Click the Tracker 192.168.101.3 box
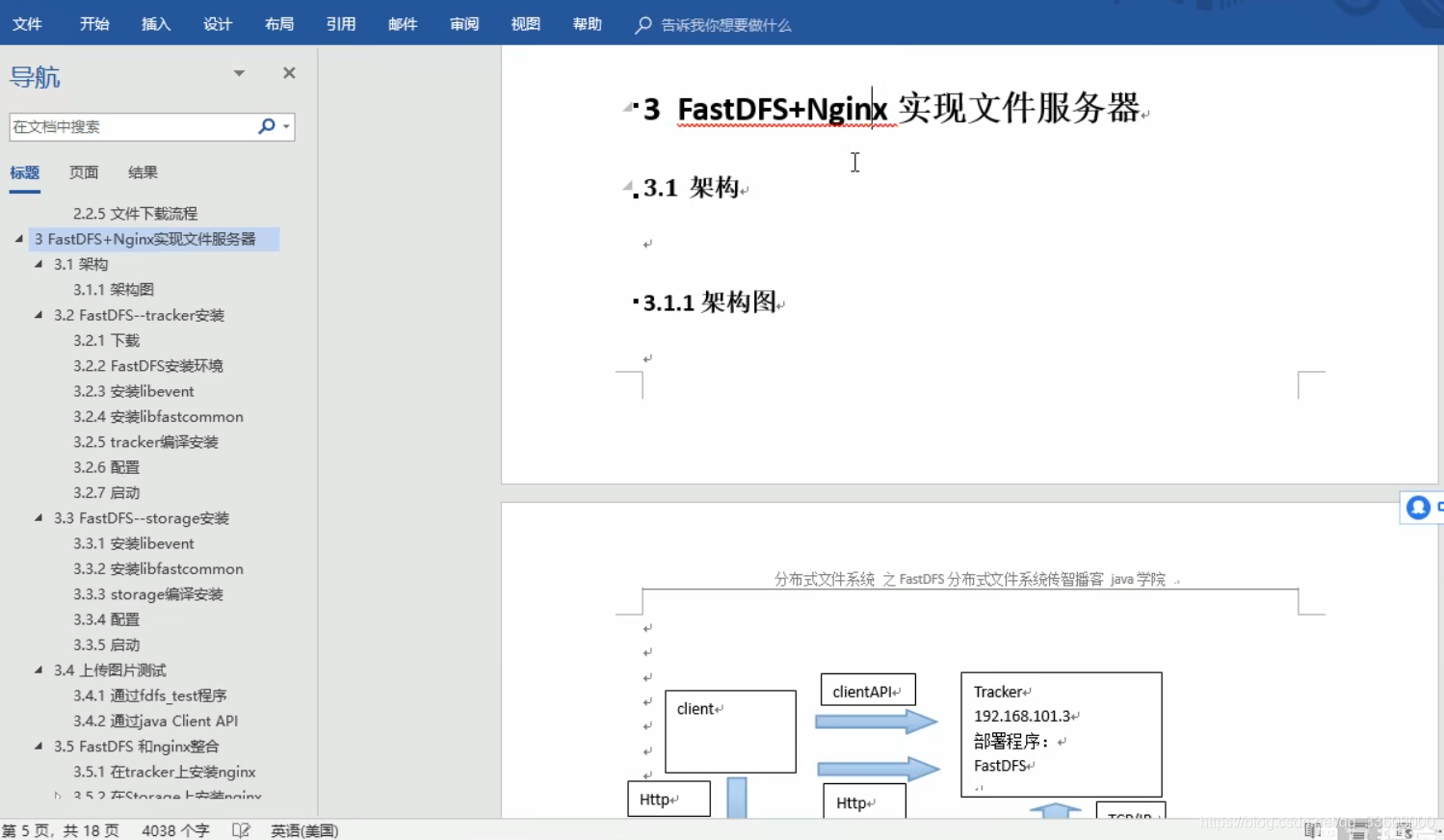 [x=1061, y=734]
